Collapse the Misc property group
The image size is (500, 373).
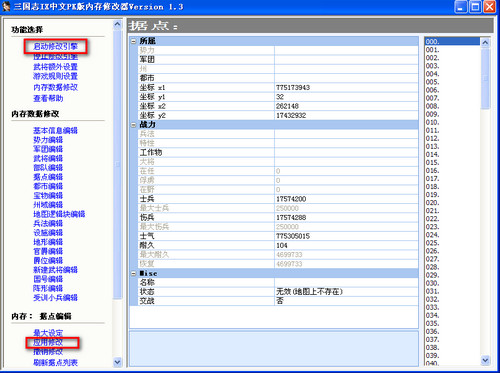point(134,274)
